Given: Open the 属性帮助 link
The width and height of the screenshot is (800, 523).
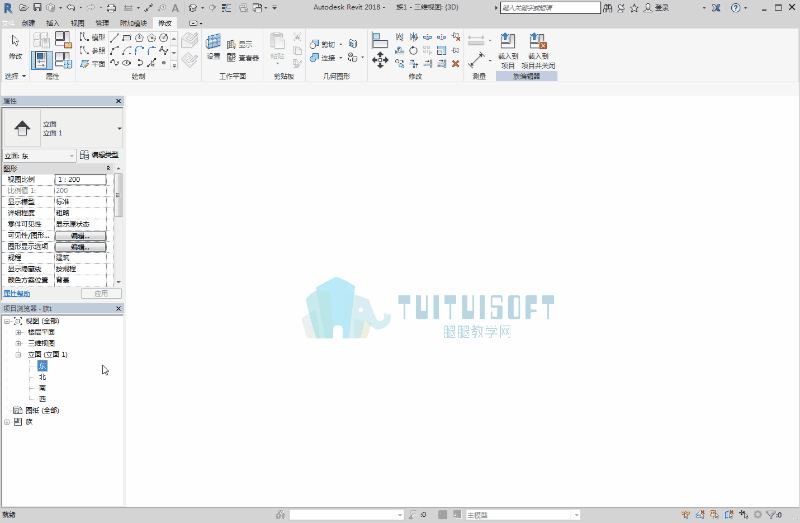Looking at the screenshot, I should (17, 293).
